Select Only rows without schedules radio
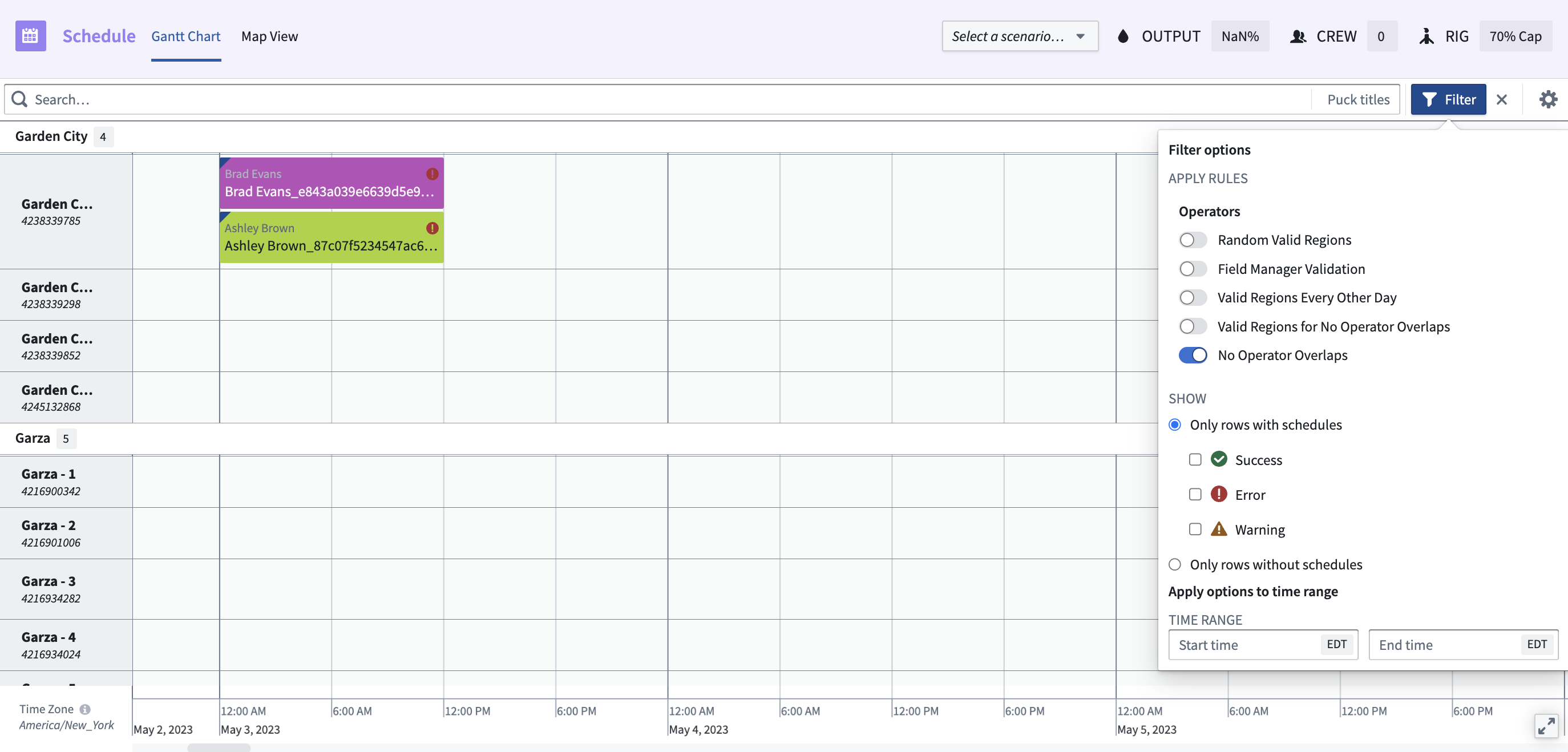The image size is (1568, 752). coord(1175,565)
